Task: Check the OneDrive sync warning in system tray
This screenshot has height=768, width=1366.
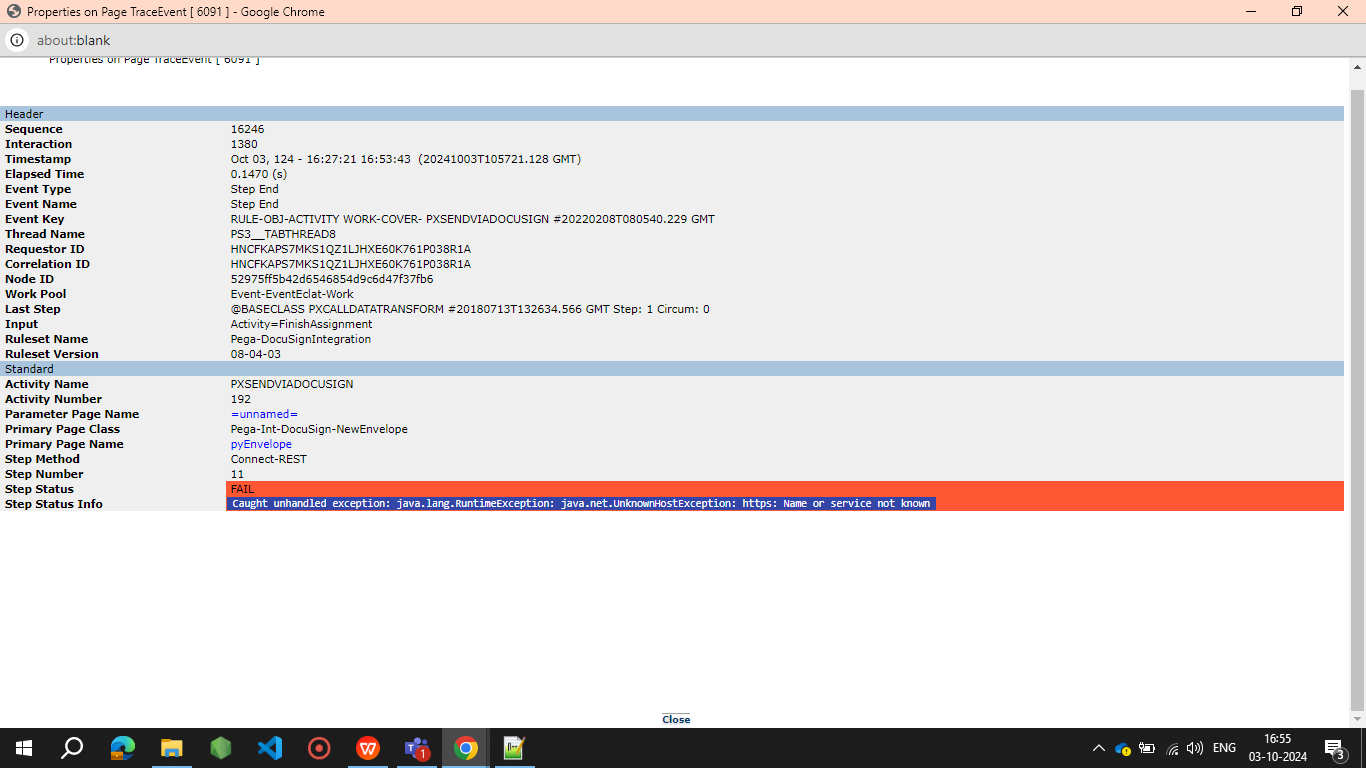Action: click(1125, 748)
